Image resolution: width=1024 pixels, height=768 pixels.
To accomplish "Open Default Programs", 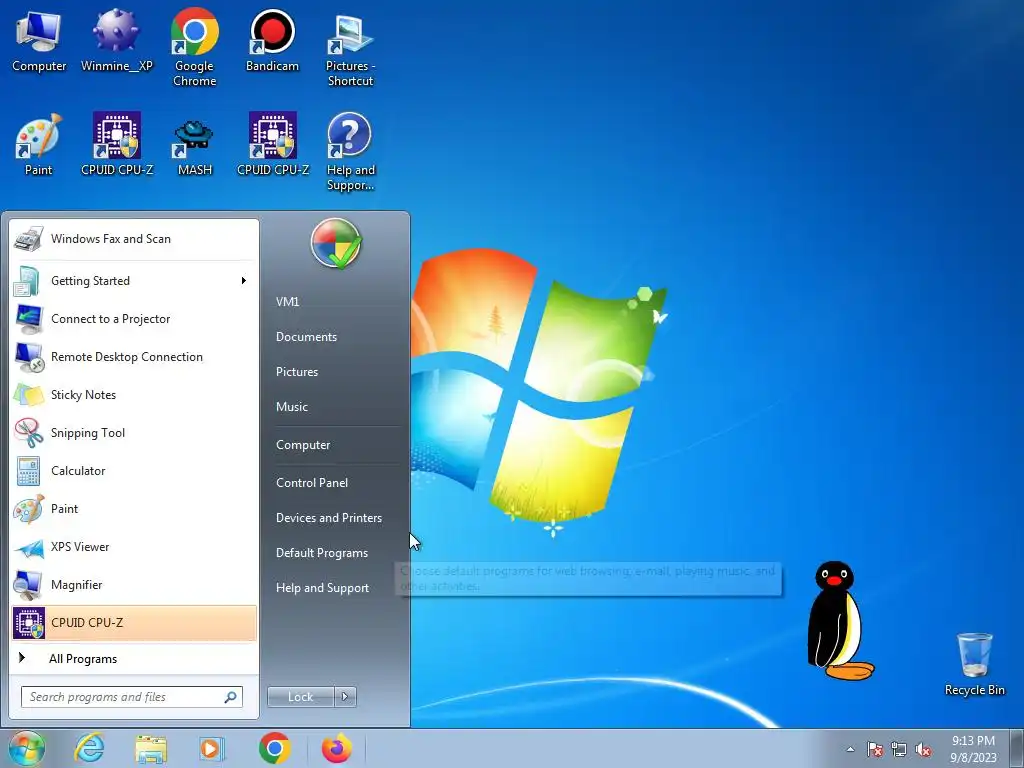I will (322, 553).
